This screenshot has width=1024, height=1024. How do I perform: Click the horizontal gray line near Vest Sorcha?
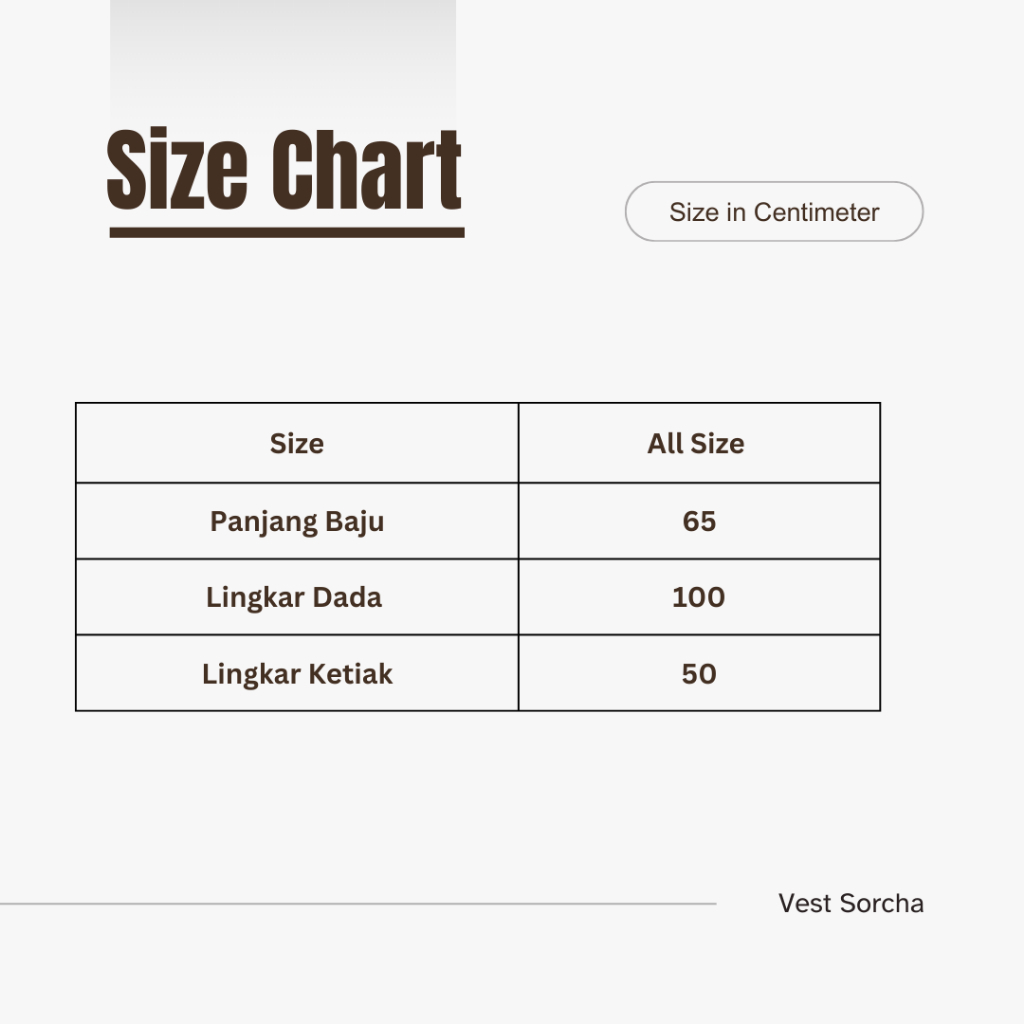pos(358,904)
